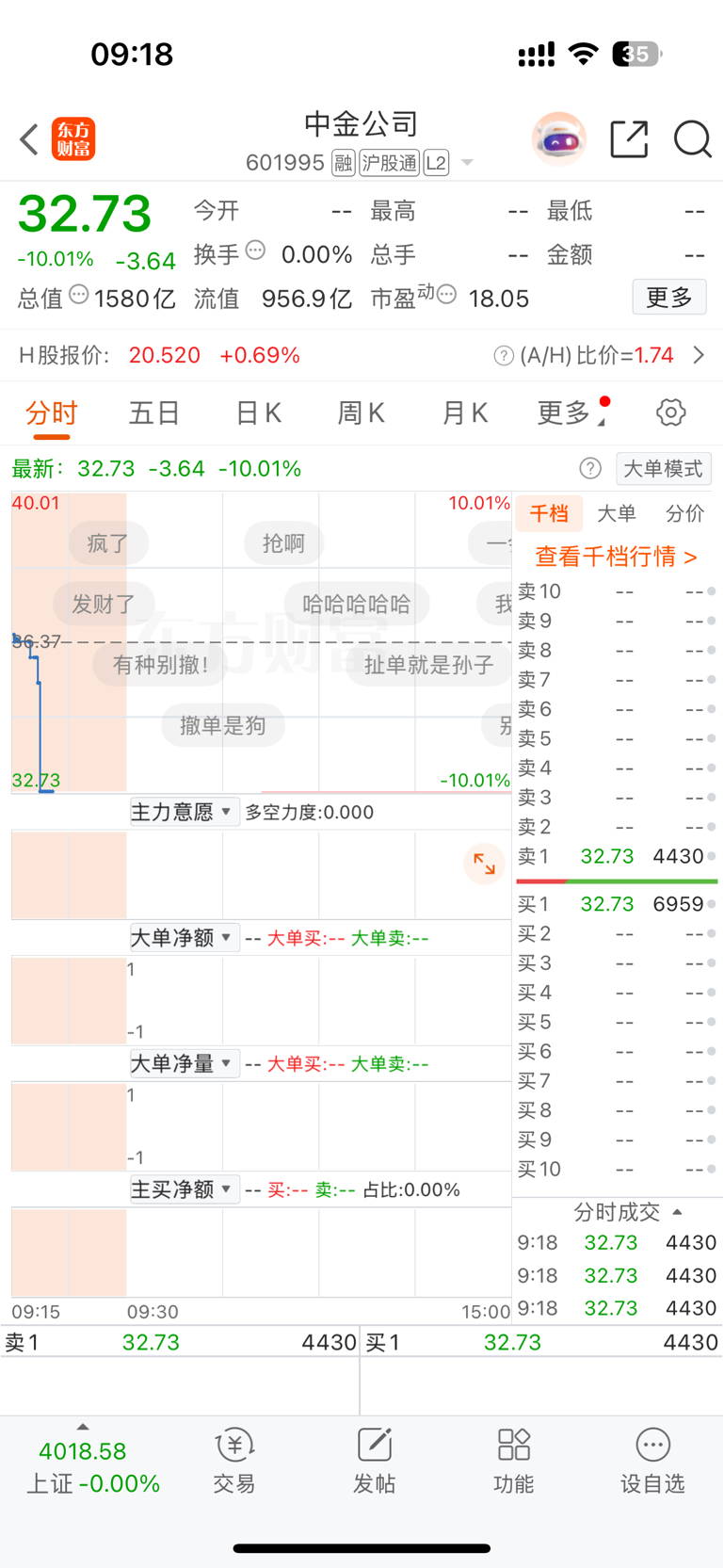Image resolution: width=724 pixels, height=1568 pixels.
Task: Switch to the 周K tab
Action: point(362,413)
